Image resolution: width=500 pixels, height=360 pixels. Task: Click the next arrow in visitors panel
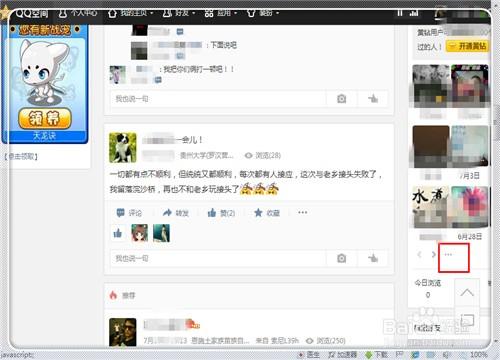[x=433, y=254]
